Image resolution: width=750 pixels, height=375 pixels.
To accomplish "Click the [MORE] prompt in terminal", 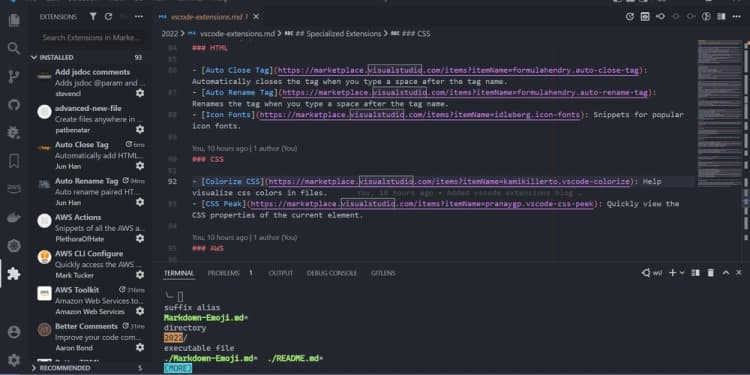I will click(x=177, y=368).
